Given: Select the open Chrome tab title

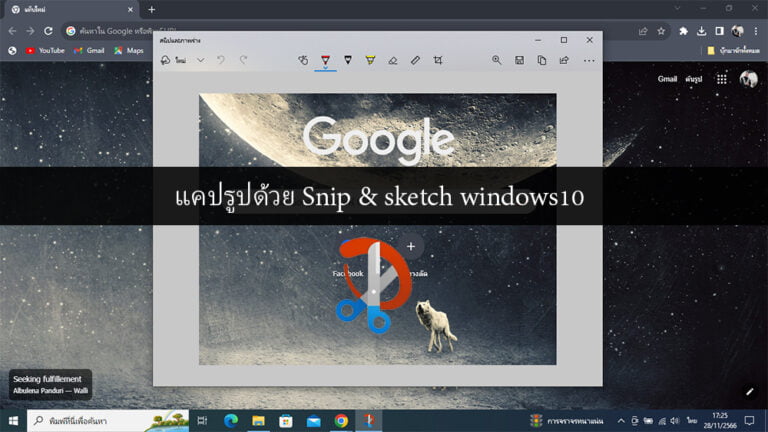Looking at the screenshot, I should (35, 9).
